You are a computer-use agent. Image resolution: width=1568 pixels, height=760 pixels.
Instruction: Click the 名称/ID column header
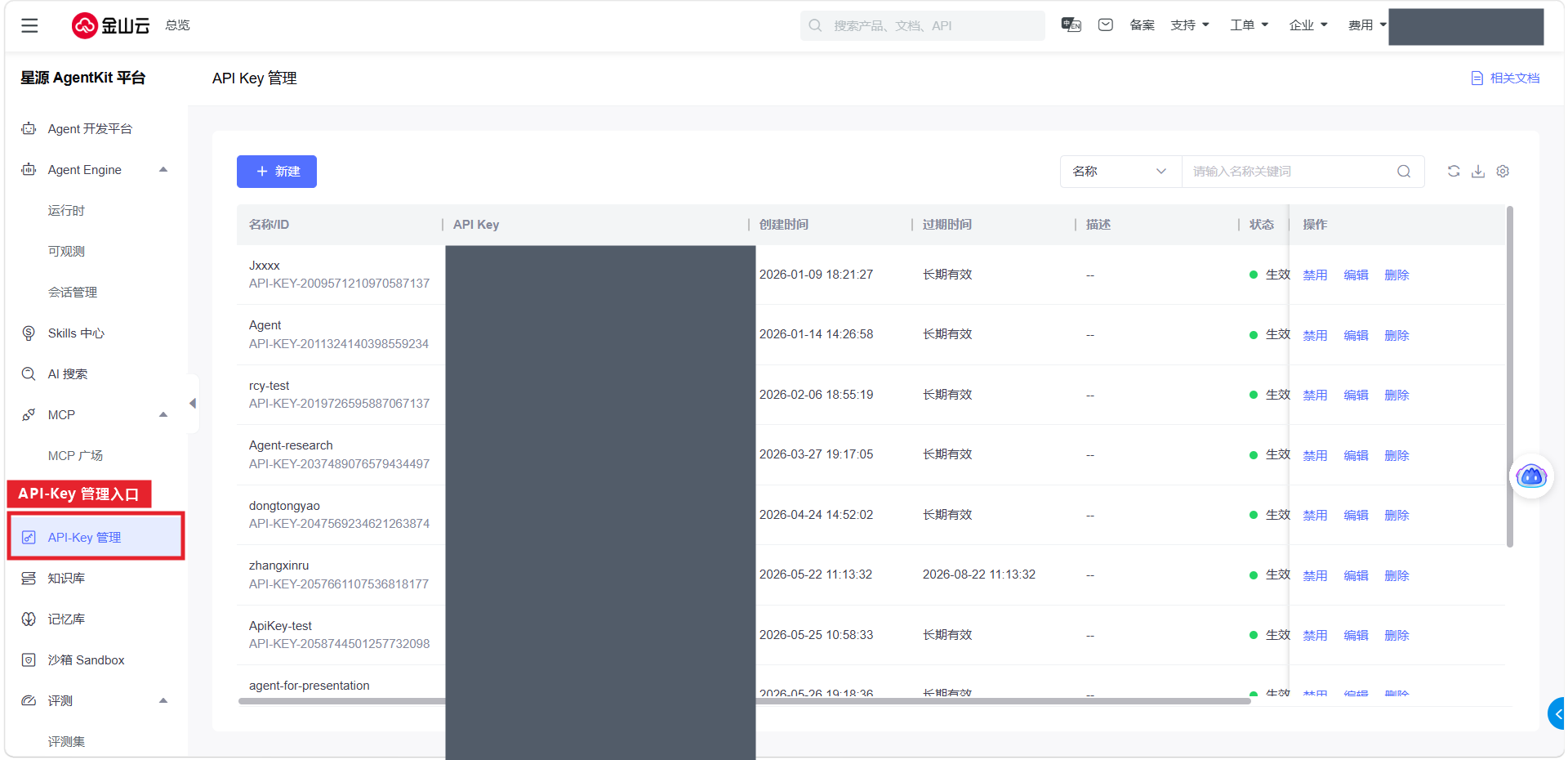(269, 224)
